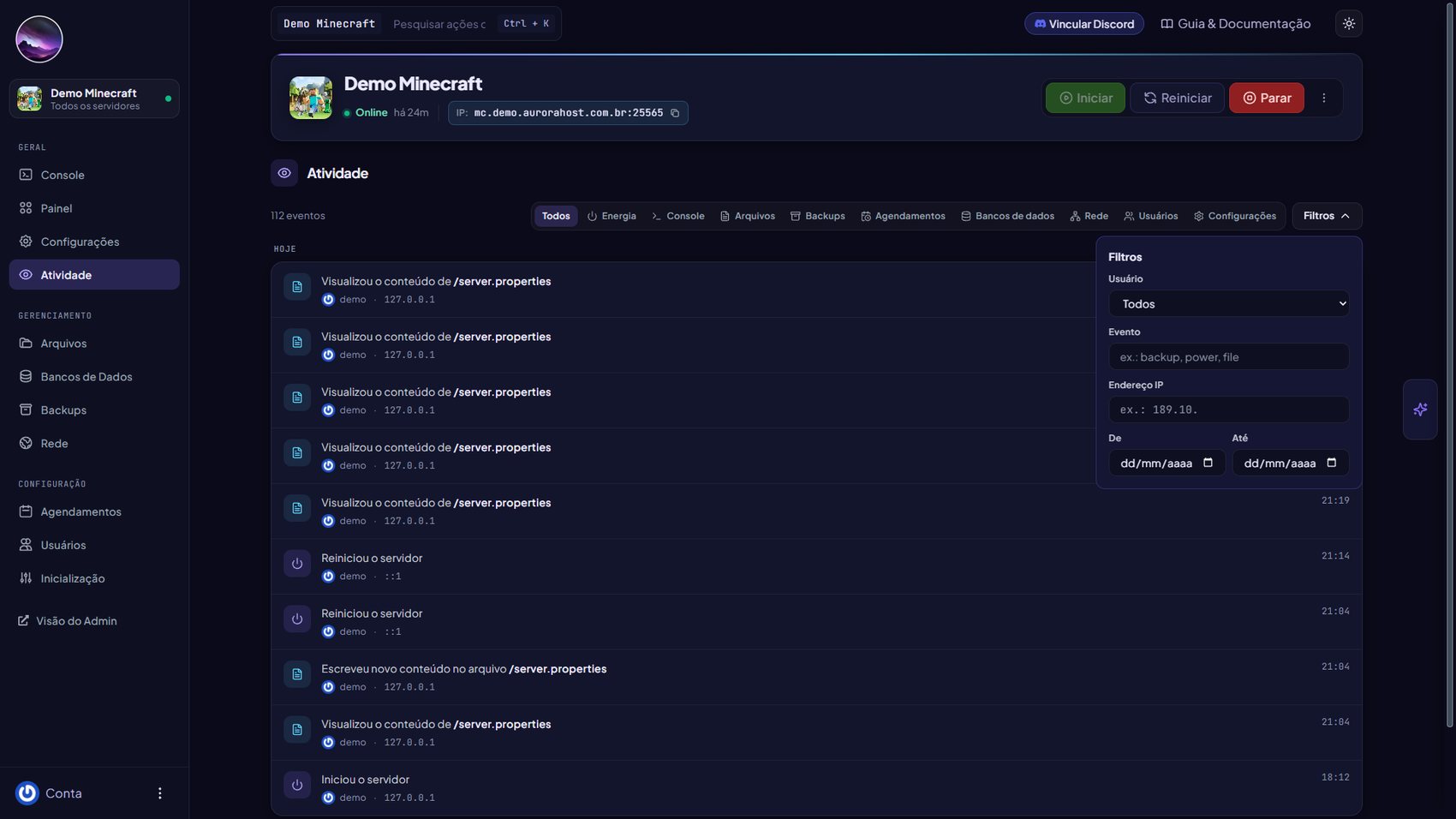The width and height of the screenshot is (1456, 819).
Task: Click the Iniciar server button
Action: pyautogui.click(x=1085, y=98)
